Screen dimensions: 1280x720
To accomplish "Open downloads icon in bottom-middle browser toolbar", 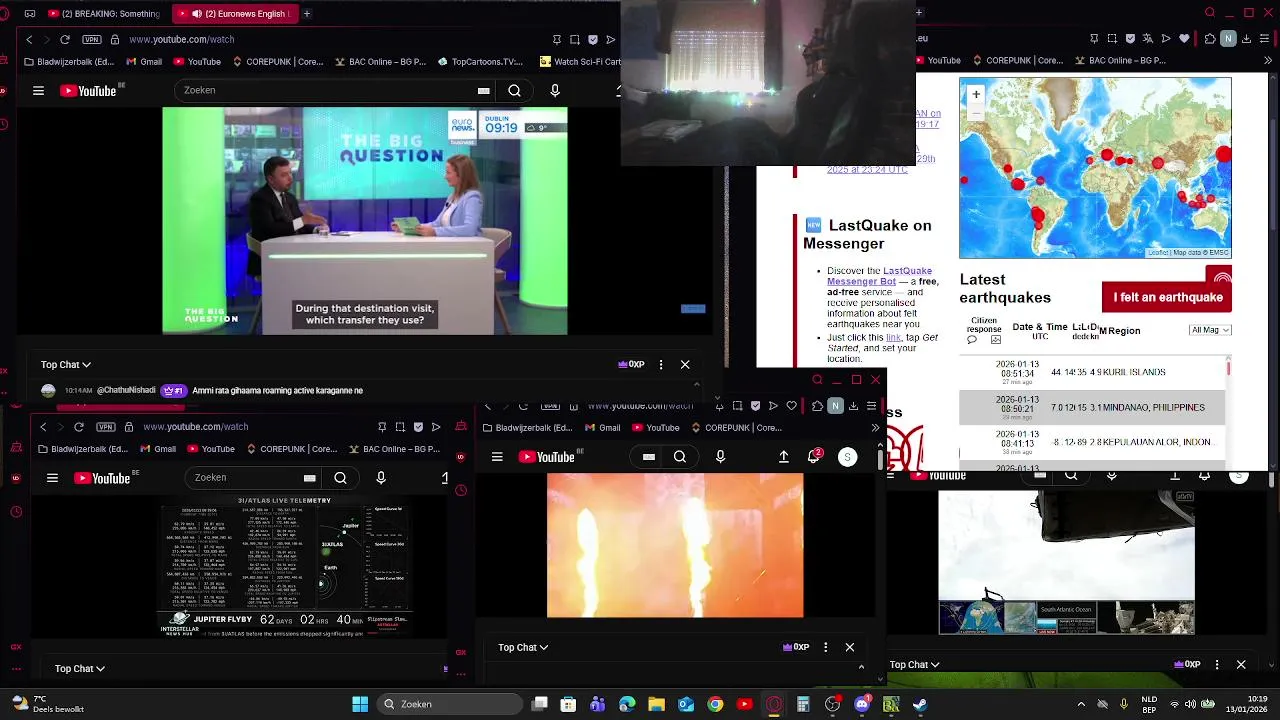I will (853, 406).
